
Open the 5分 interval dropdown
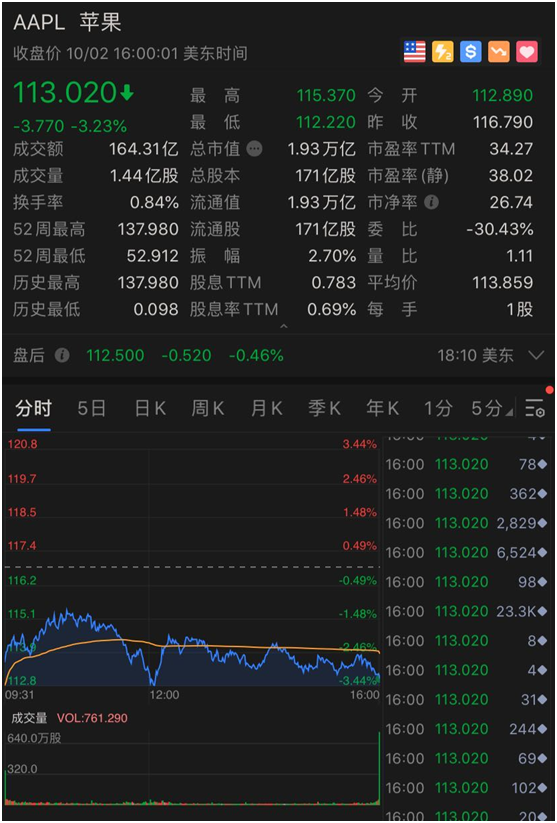click(x=492, y=408)
